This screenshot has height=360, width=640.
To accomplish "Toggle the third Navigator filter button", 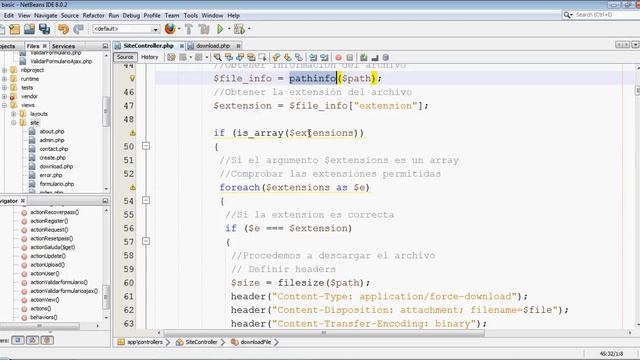I will [x=47, y=340].
